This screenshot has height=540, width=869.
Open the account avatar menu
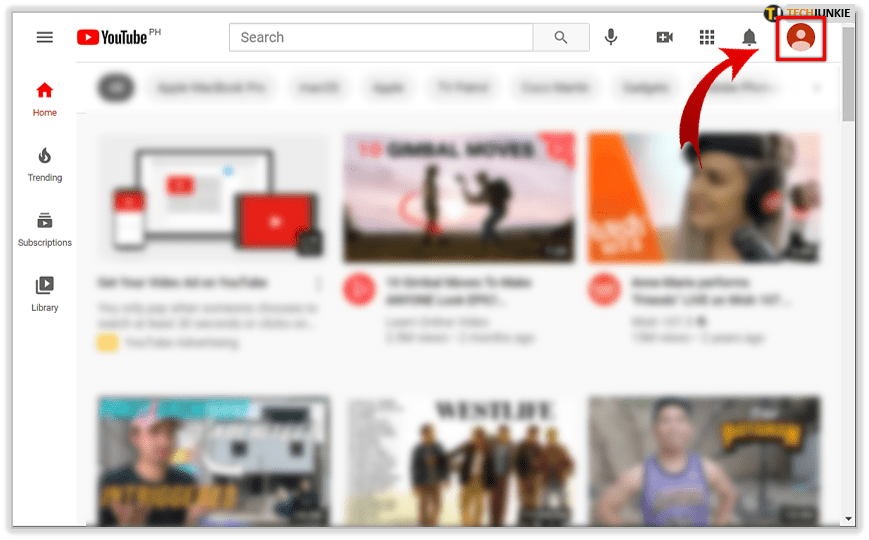[801, 37]
